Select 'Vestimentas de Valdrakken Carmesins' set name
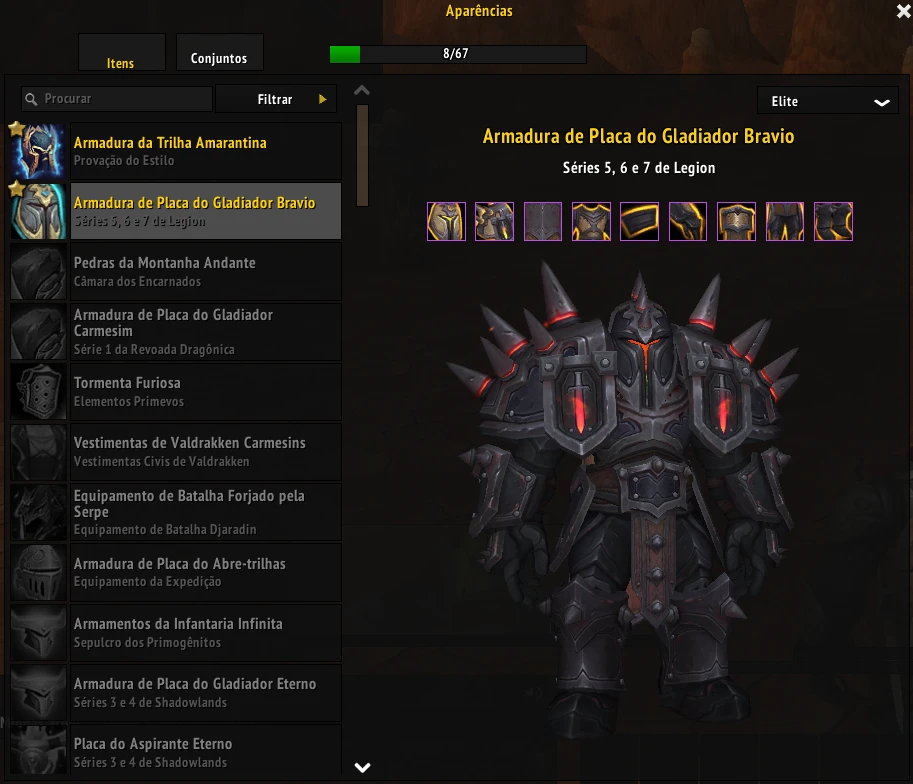 pos(190,443)
